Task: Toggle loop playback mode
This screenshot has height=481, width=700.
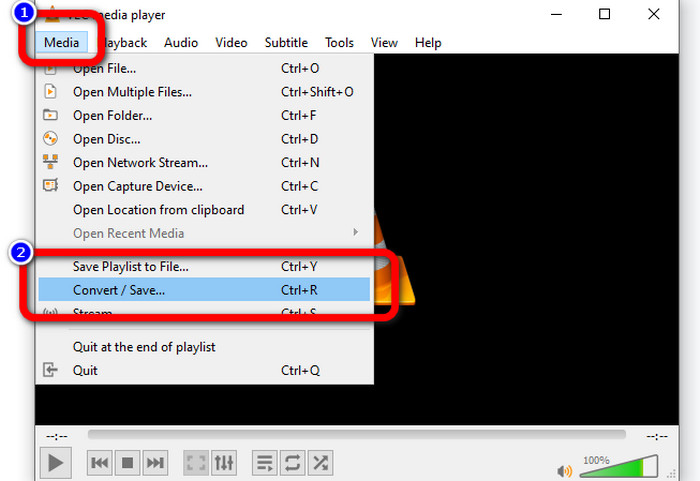Action: (x=292, y=463)
